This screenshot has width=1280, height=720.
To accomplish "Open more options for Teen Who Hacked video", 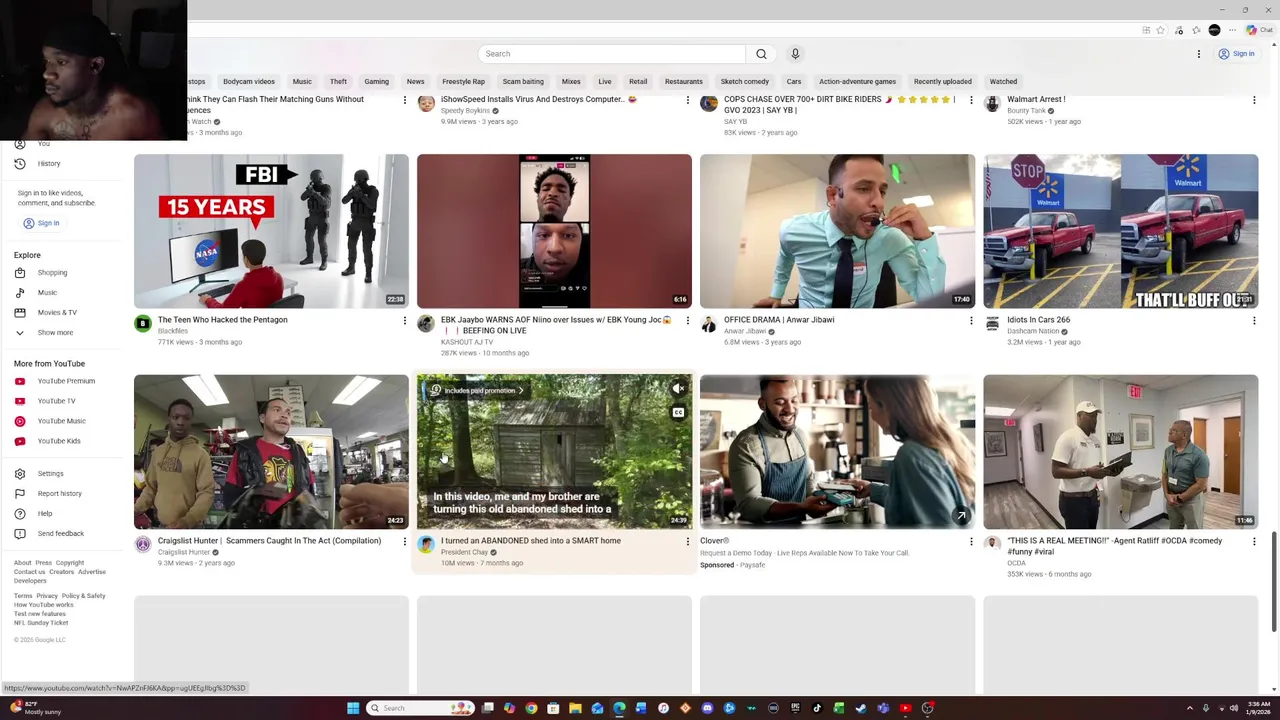I will [x=405, y=321].
